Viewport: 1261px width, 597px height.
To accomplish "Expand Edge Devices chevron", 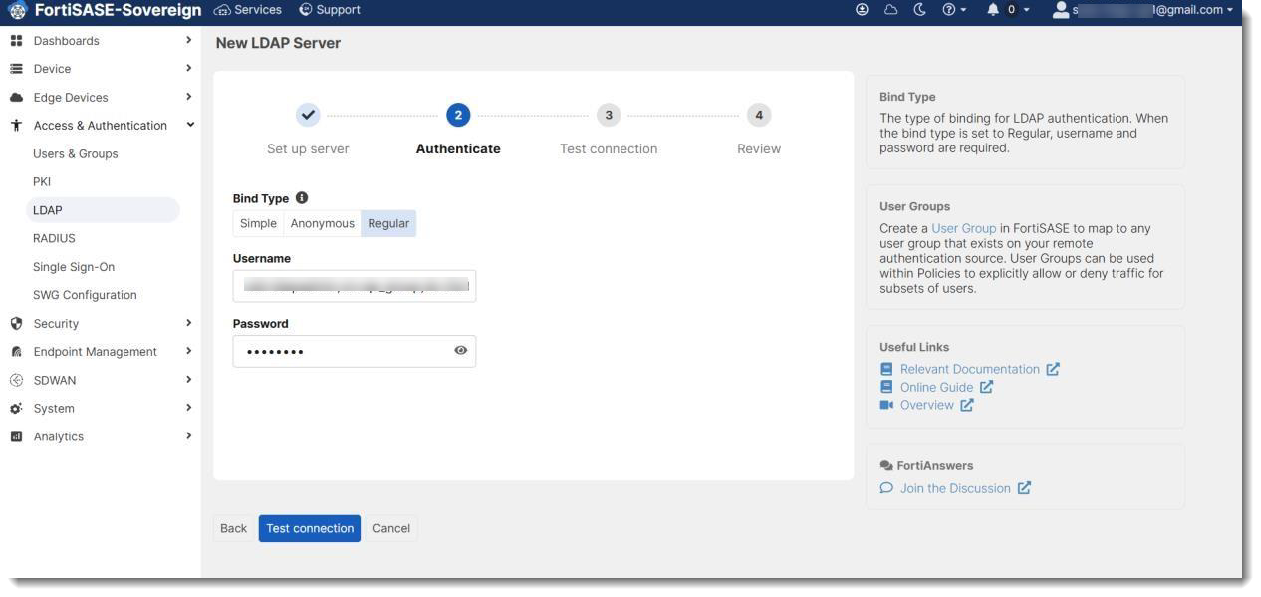I will click(x=188, y=97).
